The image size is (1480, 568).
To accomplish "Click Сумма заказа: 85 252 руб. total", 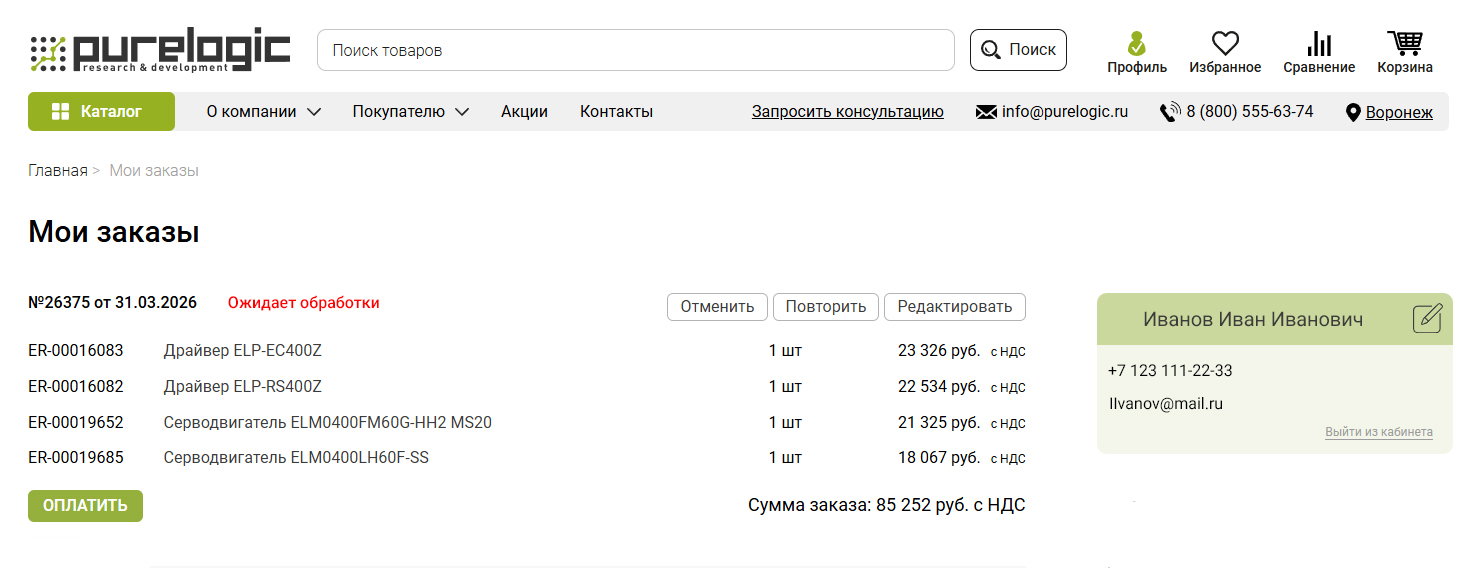I will (887, 506).
